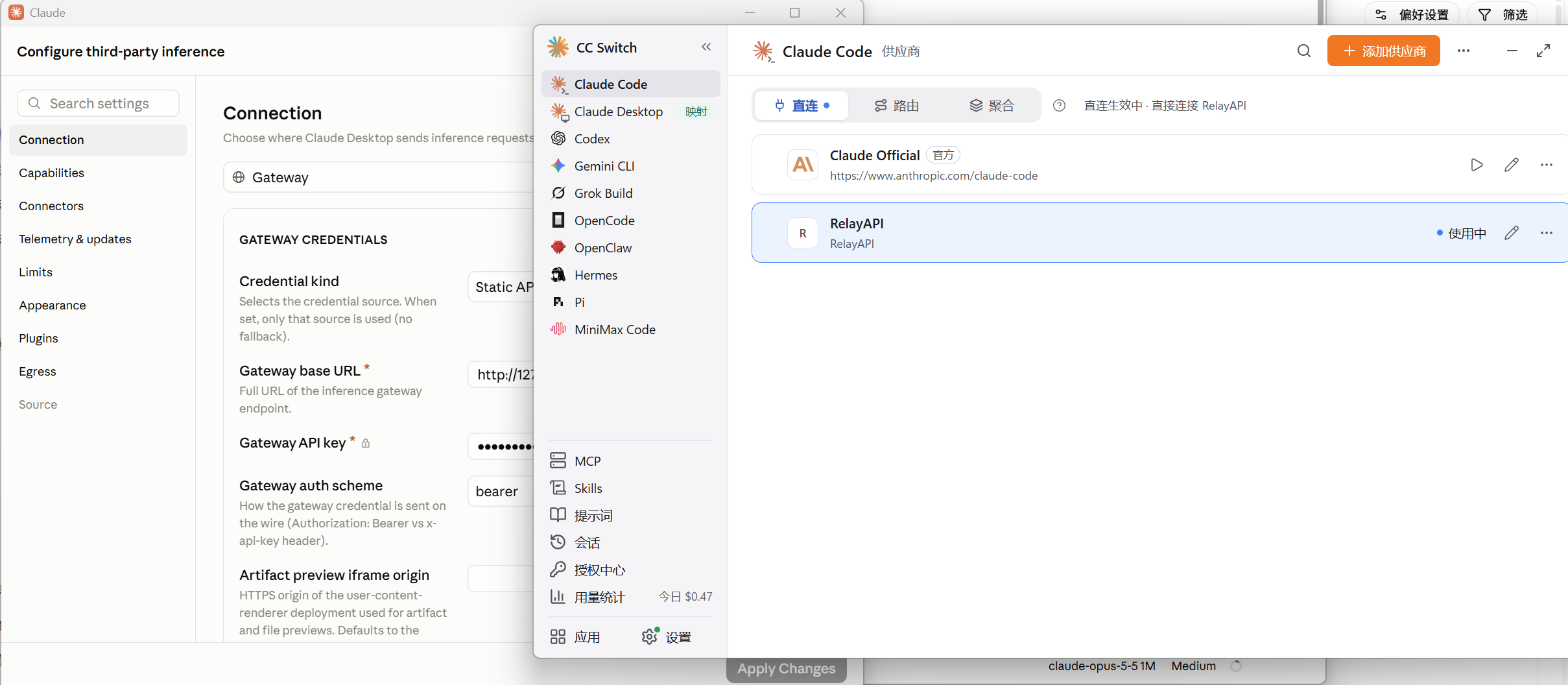Open more options for RelayAPI
The width and height of the screenshot is (1568, 685).
pos(1547,233)
